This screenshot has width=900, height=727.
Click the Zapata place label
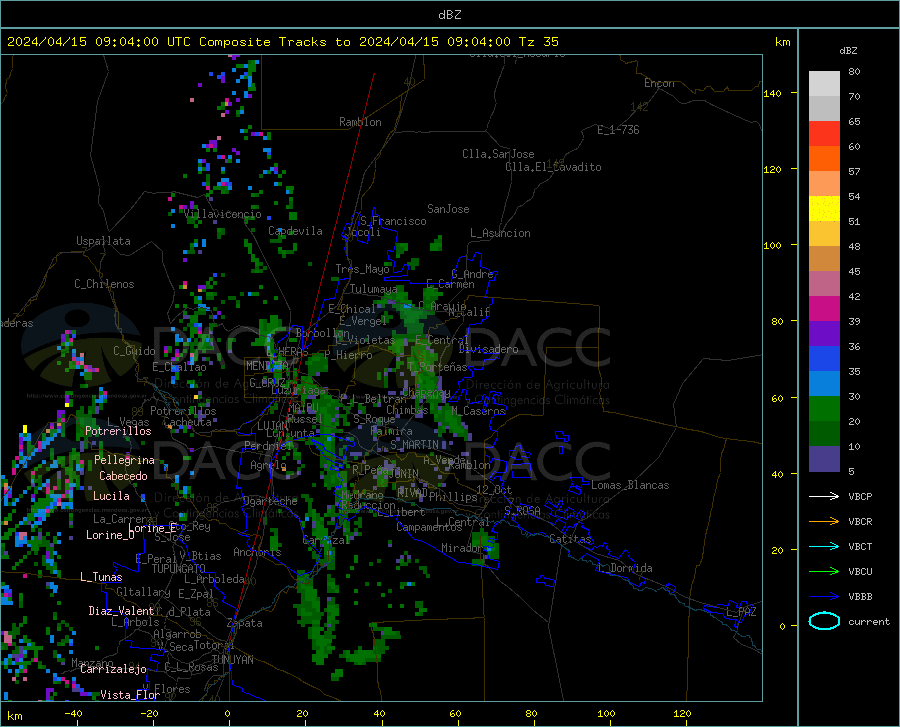[x=245, y=623]
